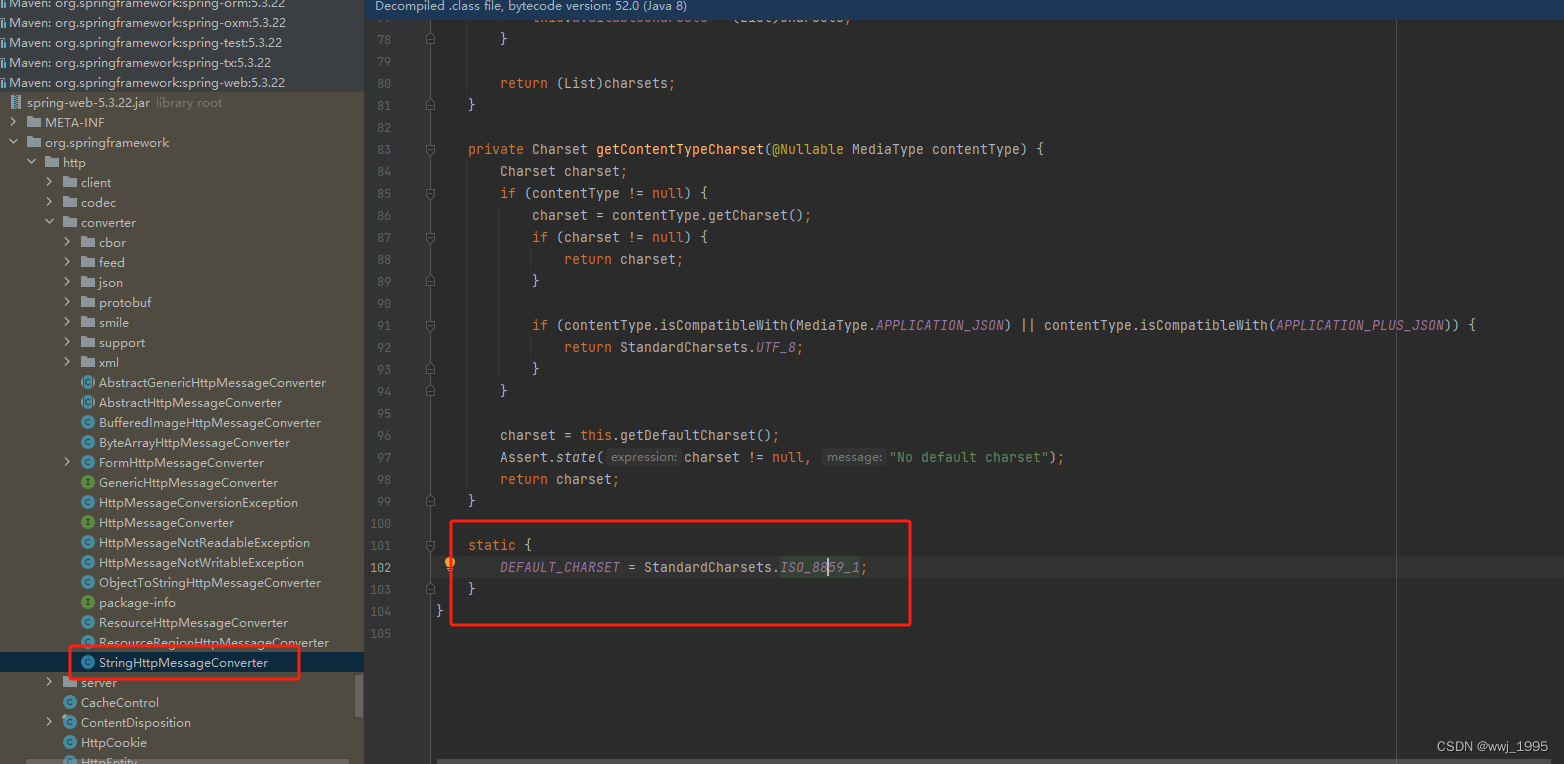Collapse the getContentTypeCharset method using its gutter fold arrow
1564x764 pixels.
coord(429,149)
